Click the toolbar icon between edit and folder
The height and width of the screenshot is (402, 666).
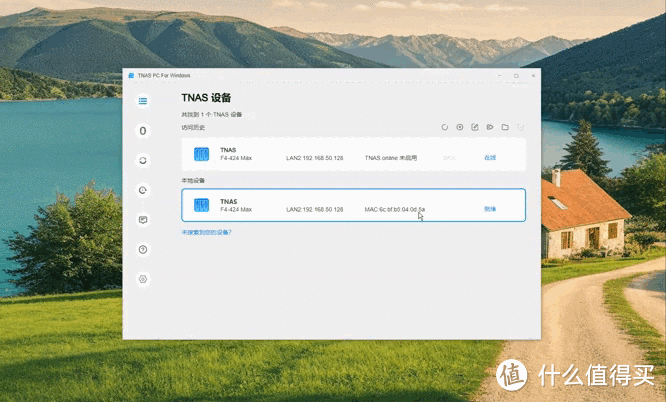(x=490, y=127)
